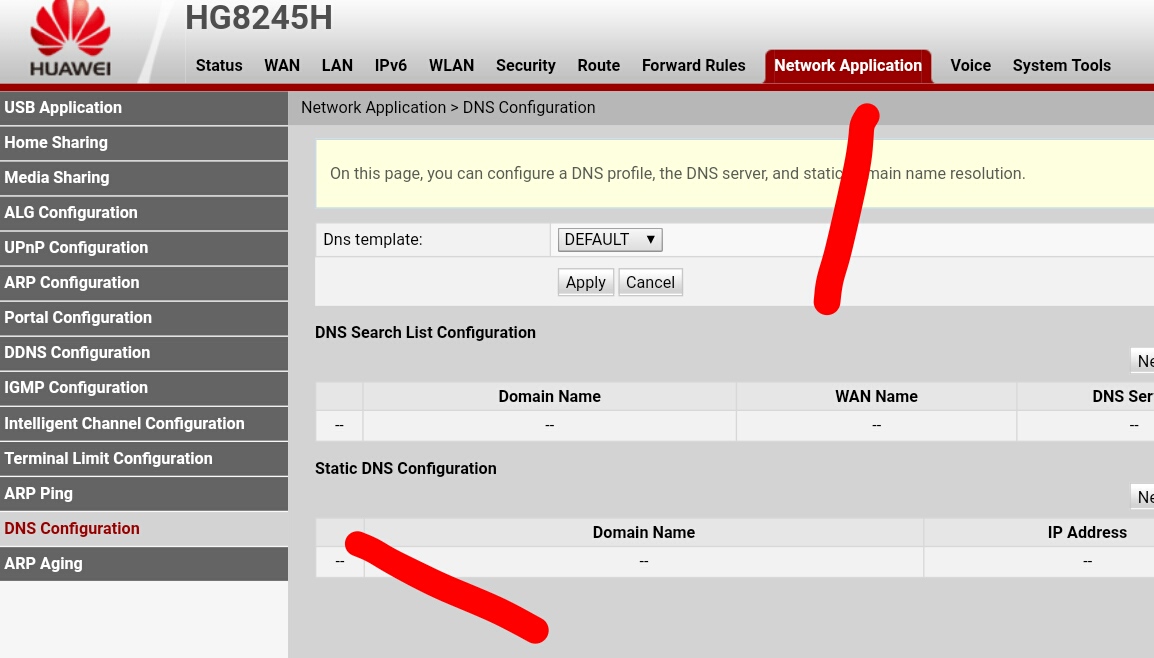Click the Apply button
Screen dimensions: 1154x658
[585, 283]
